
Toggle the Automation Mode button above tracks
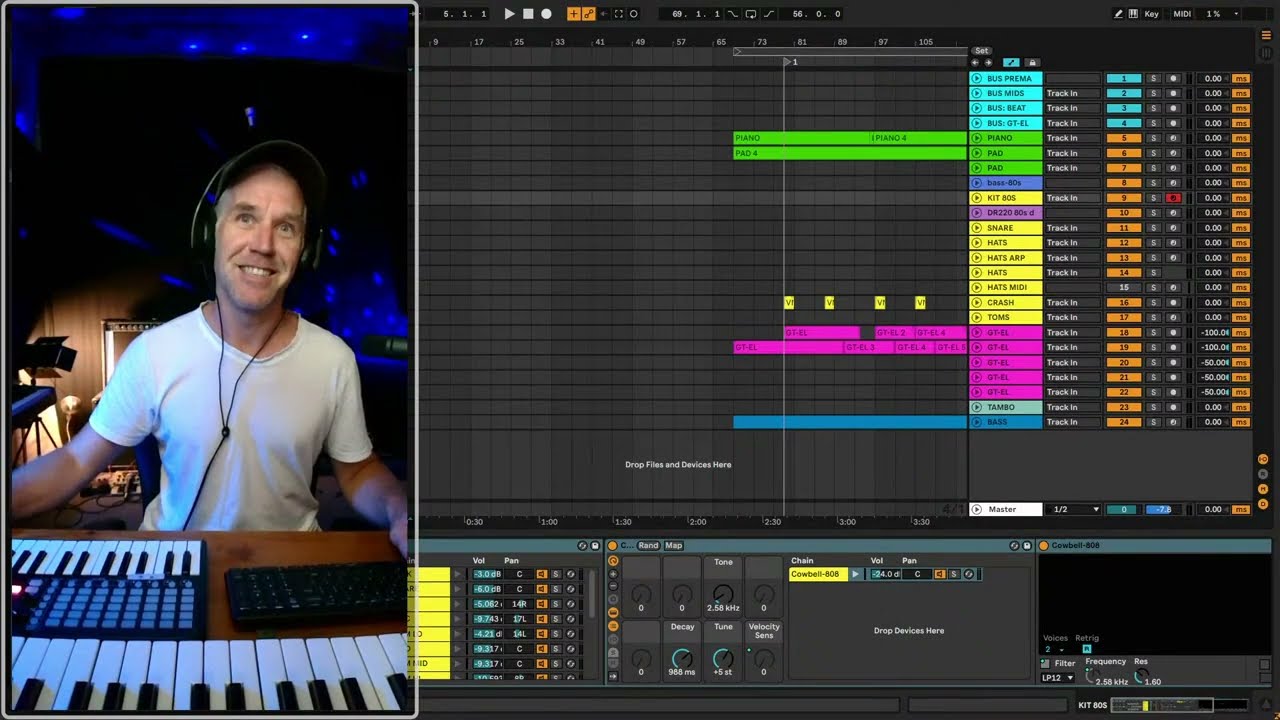1011,63
